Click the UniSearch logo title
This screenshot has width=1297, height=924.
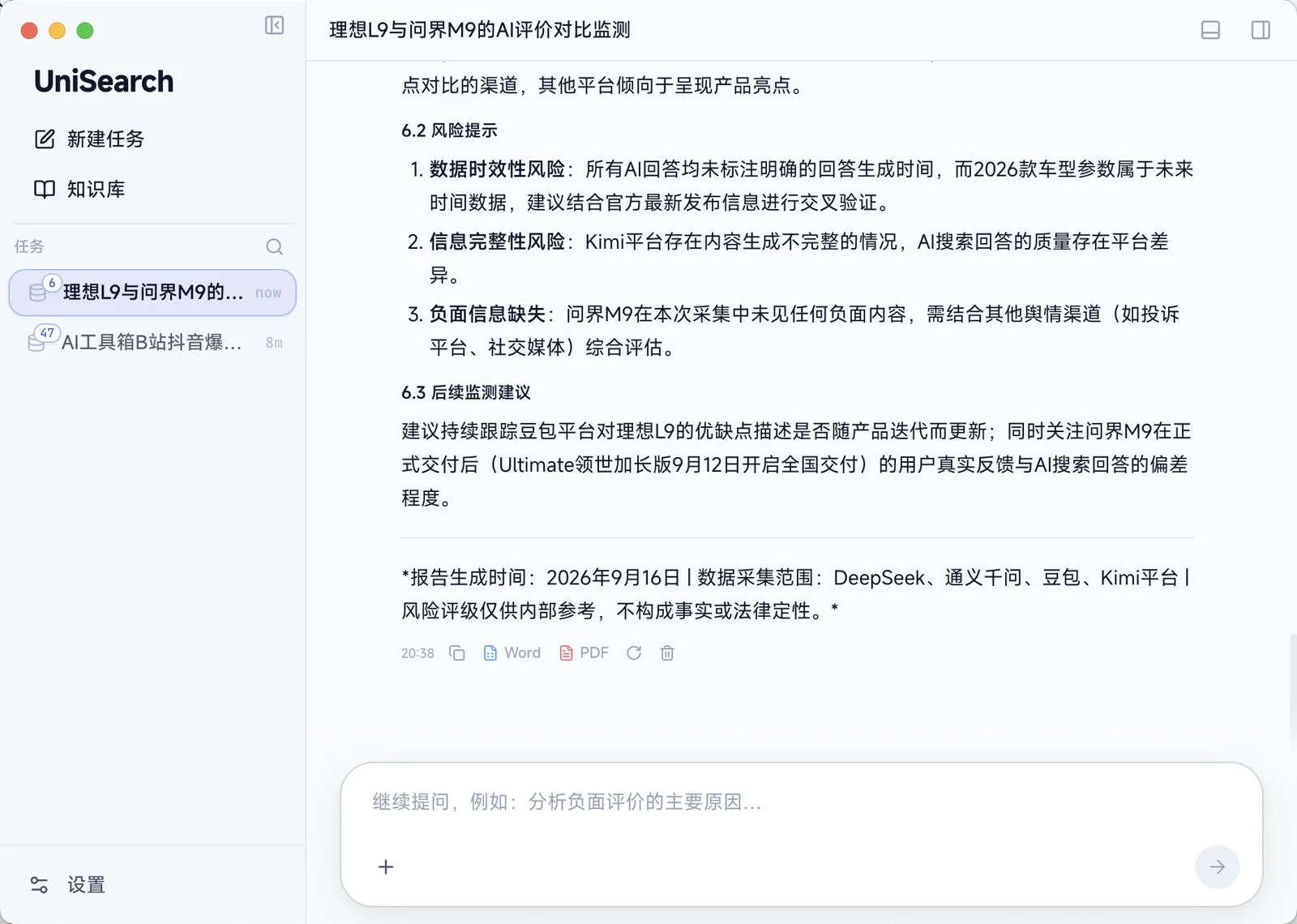[104, 82]
